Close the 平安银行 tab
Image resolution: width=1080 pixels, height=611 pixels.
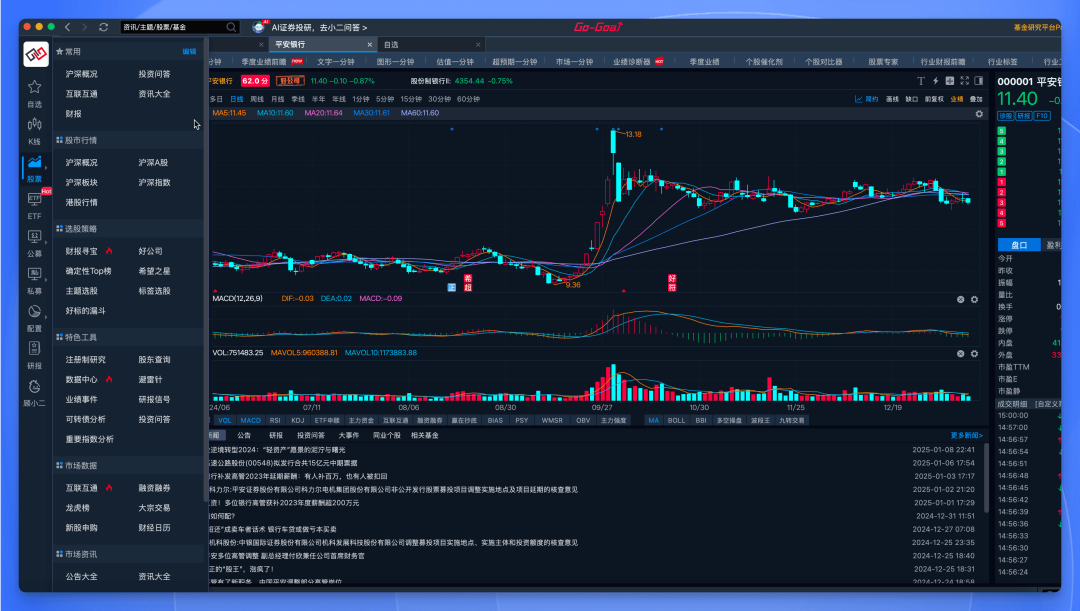[x=369, y=45]
